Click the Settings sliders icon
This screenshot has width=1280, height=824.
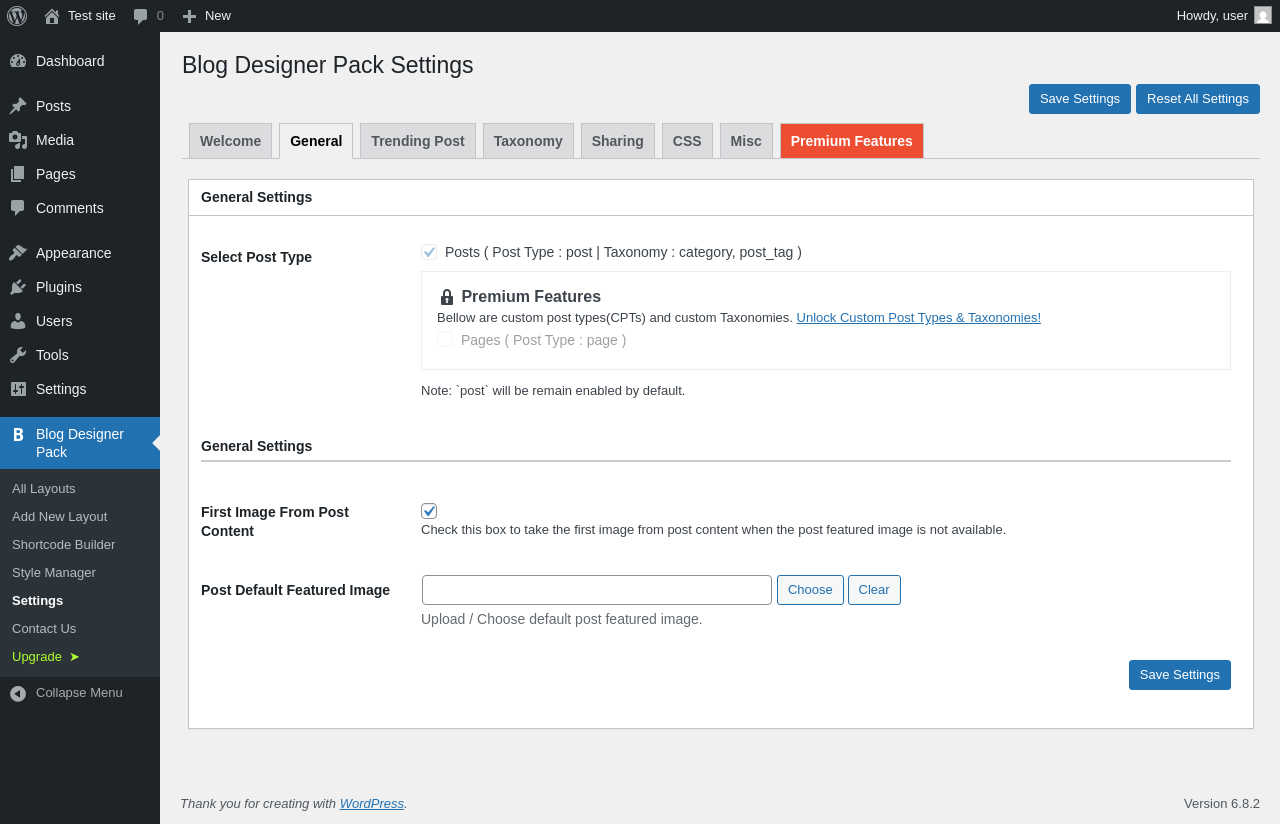(18, 389)
